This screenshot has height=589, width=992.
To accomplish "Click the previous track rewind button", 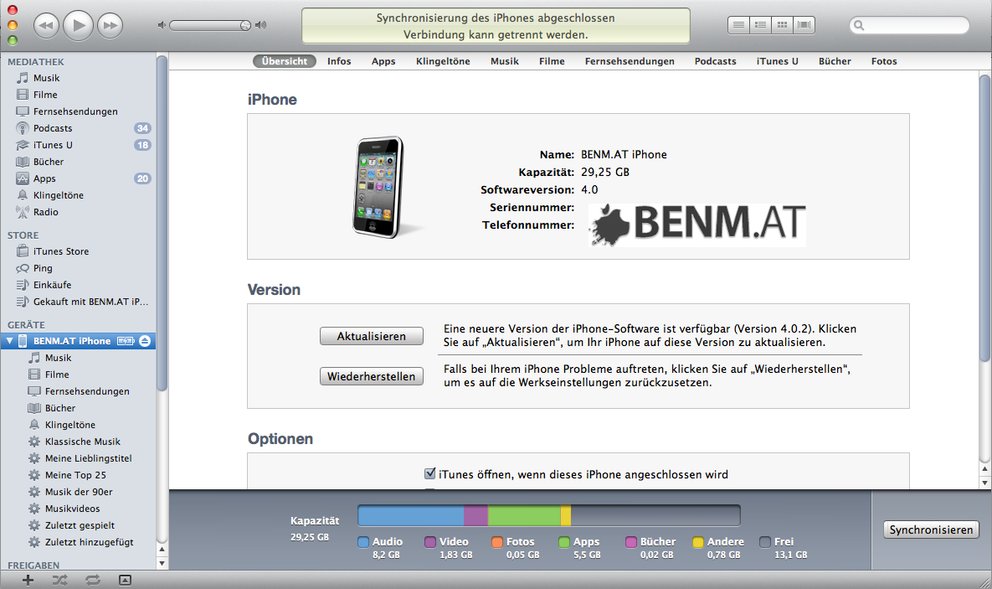I will click(46, 25).
